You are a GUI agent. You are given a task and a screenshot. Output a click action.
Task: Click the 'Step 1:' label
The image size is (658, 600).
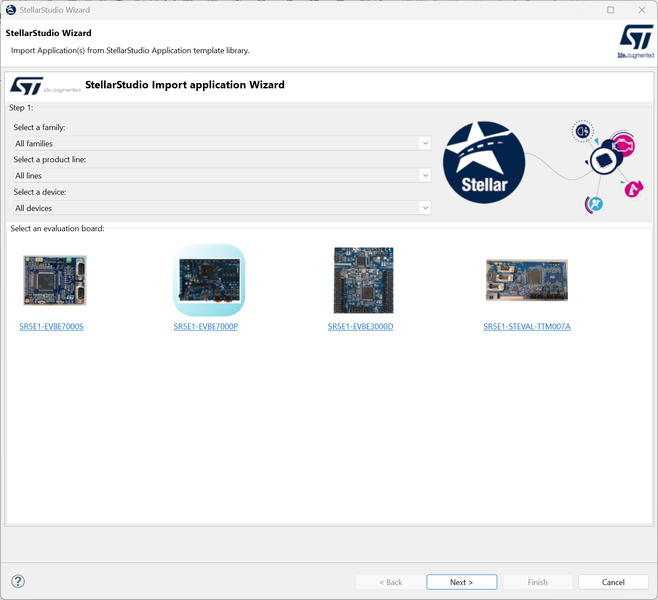pos(21,107)
